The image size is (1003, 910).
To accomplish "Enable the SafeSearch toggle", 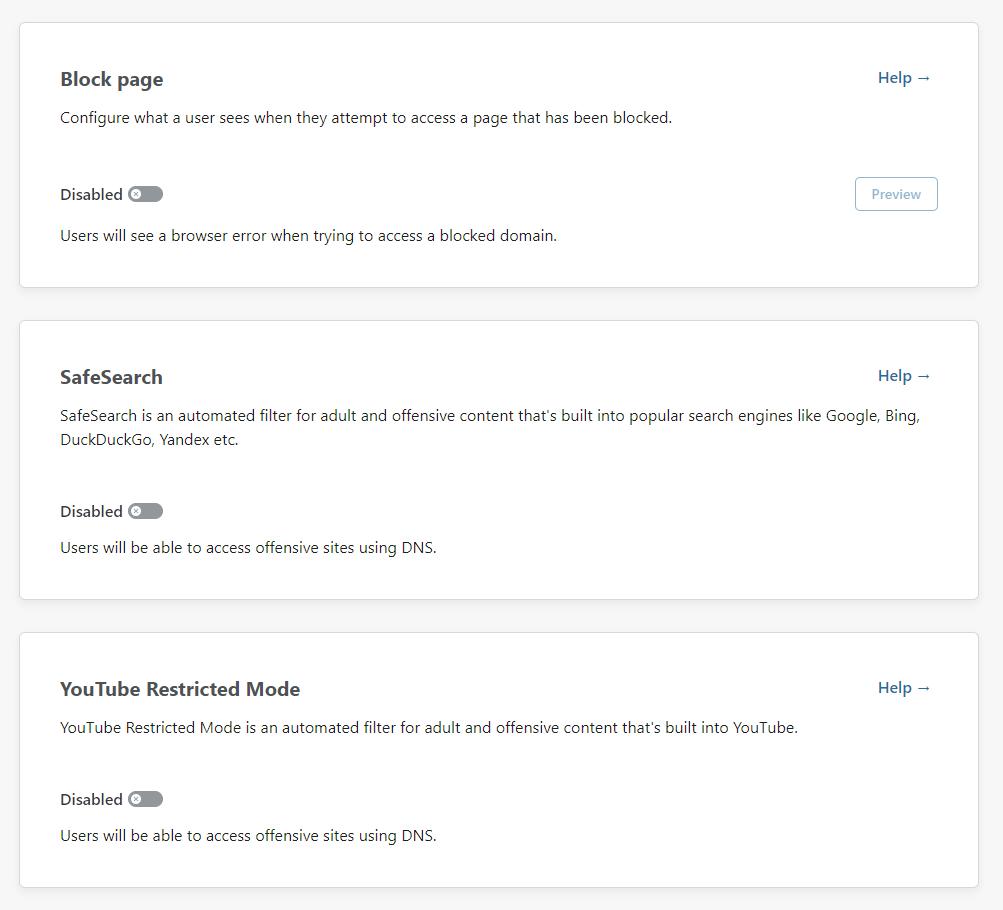I will click(145, 511).
